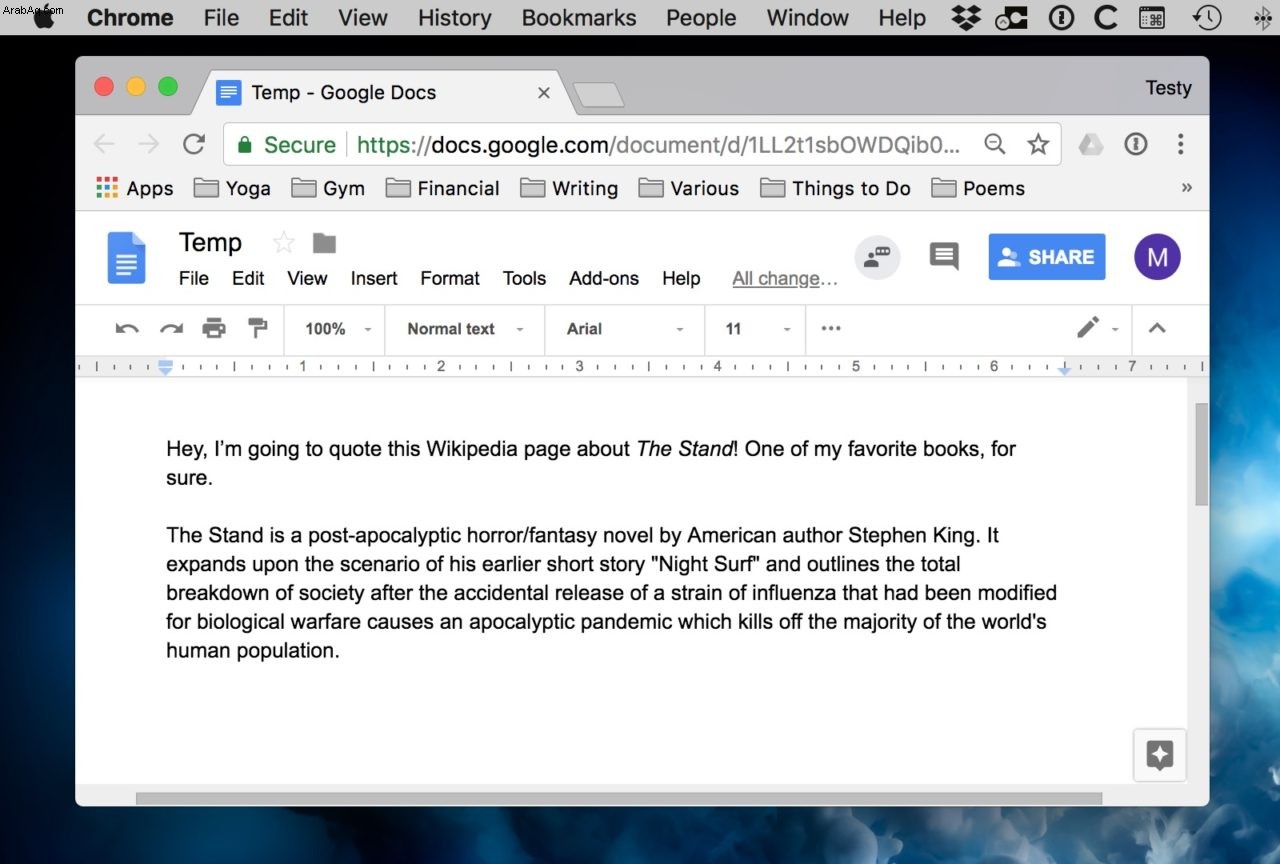This screenshot has width=1280, height=864.
Task: Open the Writing bookmarks folder
Action: [569, 188]
